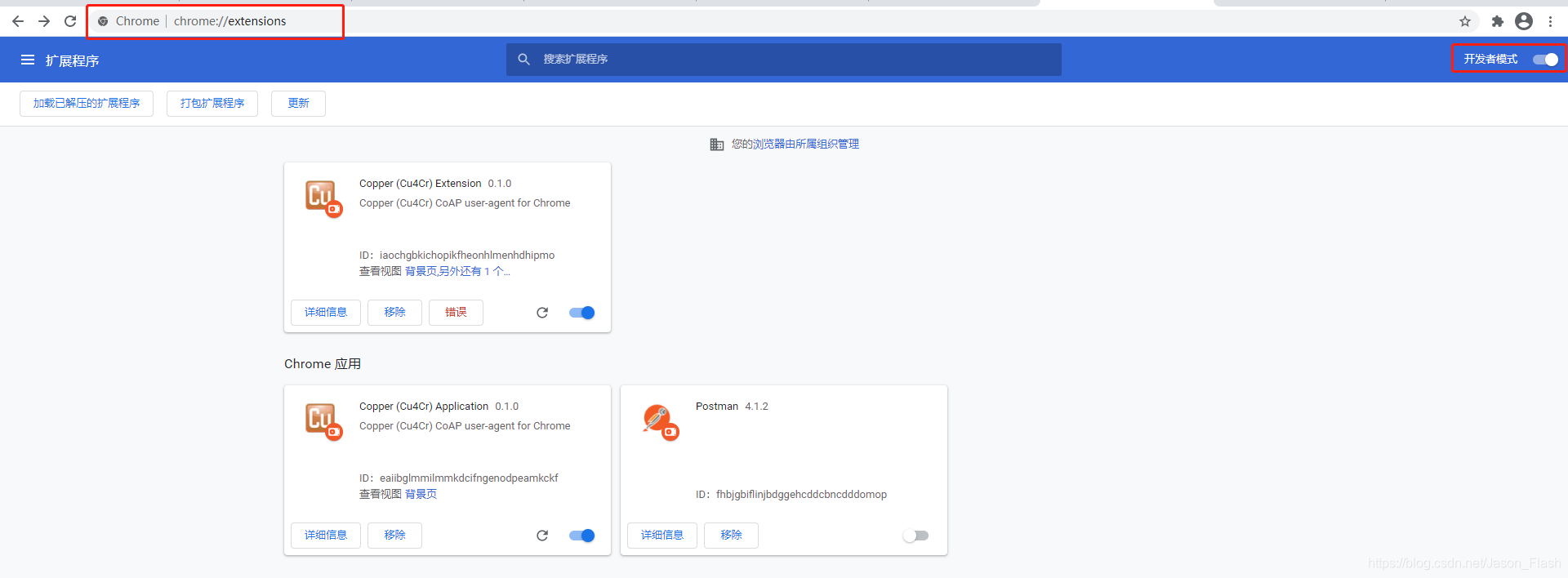Reload the Copper (Cu4Cr) Application

coord(542,536)
